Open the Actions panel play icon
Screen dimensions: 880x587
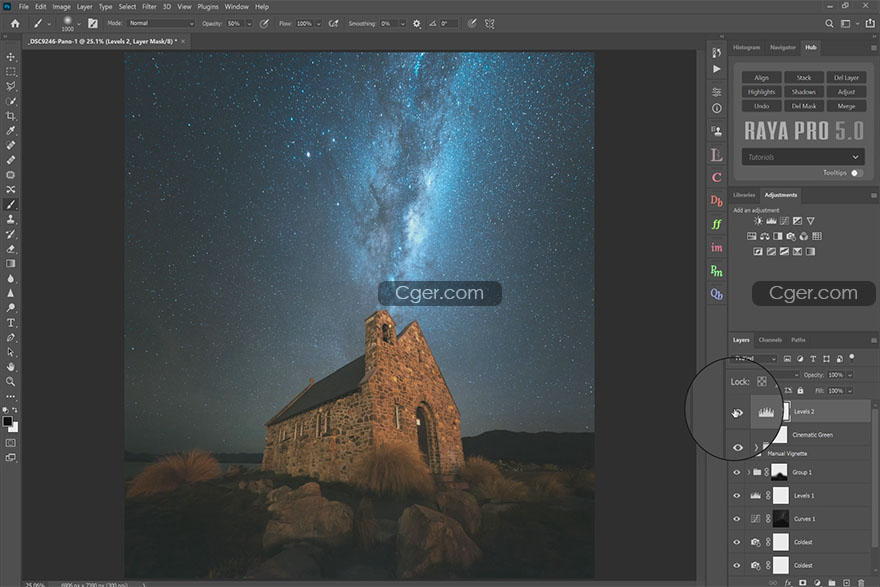[717, 69]
